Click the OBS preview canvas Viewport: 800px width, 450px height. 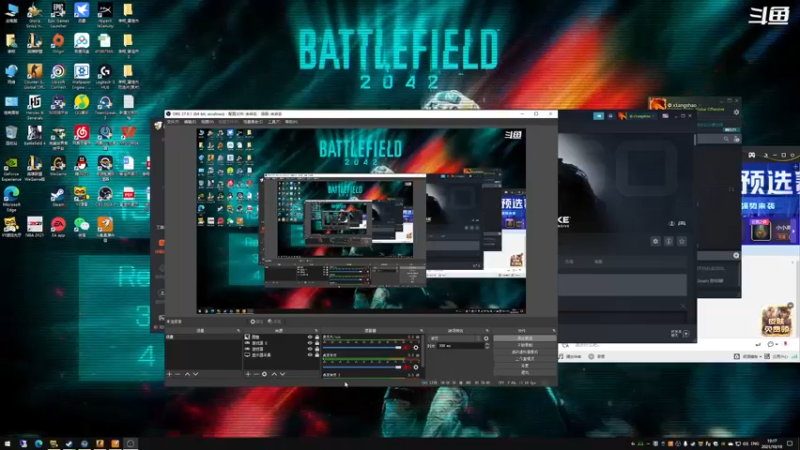[361, 220]
